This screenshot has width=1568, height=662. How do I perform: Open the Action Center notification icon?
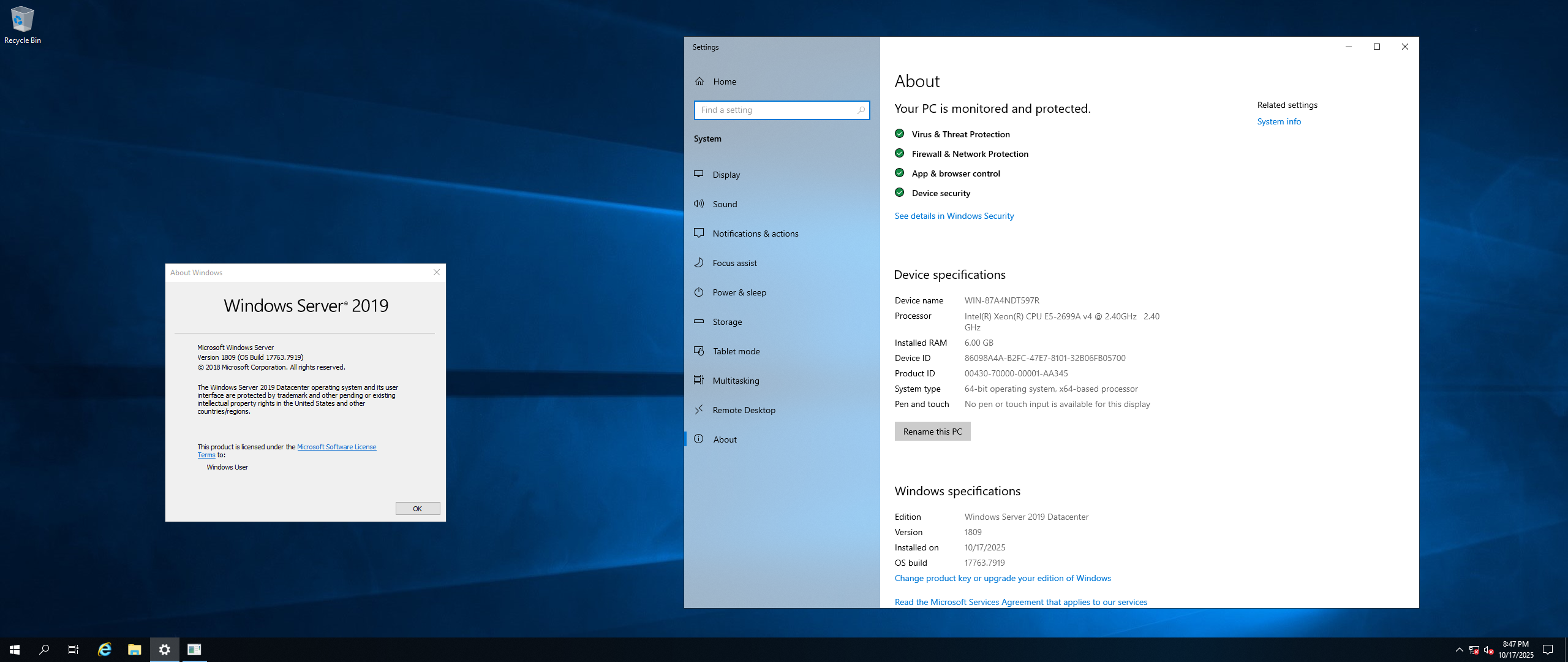1548,650
